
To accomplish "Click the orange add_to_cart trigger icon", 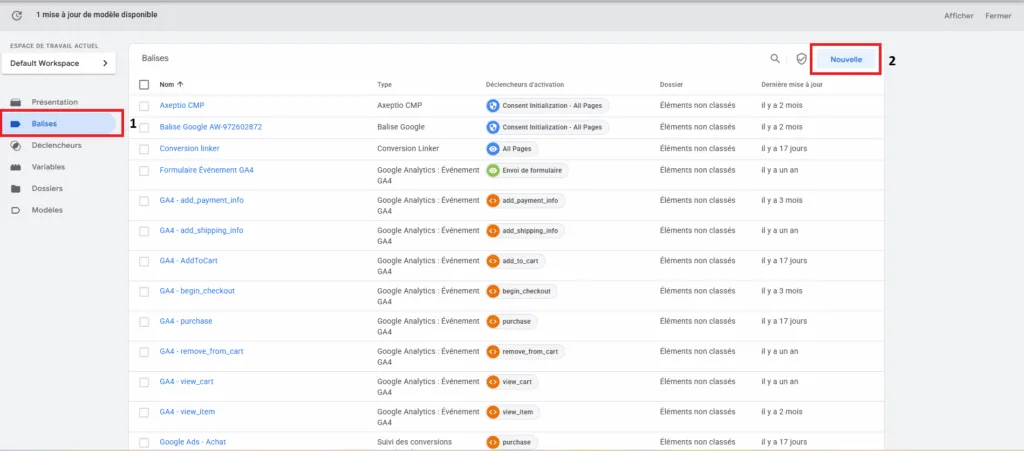I will (493, 261).
